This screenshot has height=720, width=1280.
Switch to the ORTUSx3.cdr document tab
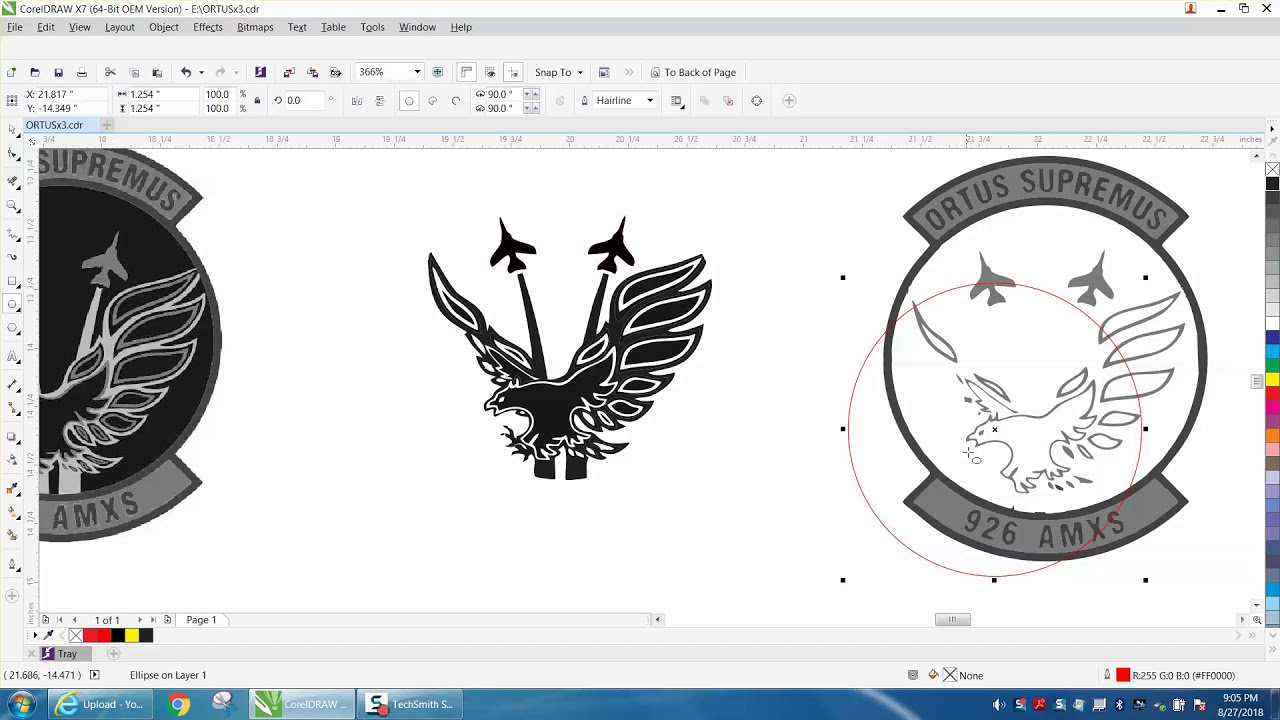[x=54, y=125]
